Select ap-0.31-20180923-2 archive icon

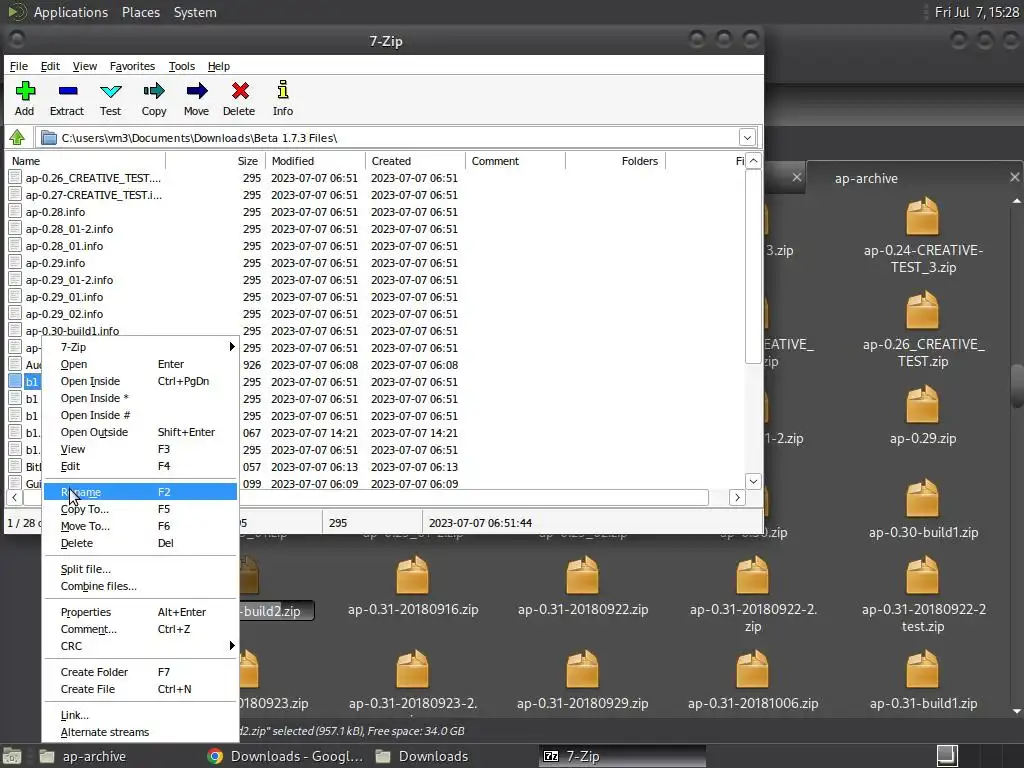[x=413, y=669]
